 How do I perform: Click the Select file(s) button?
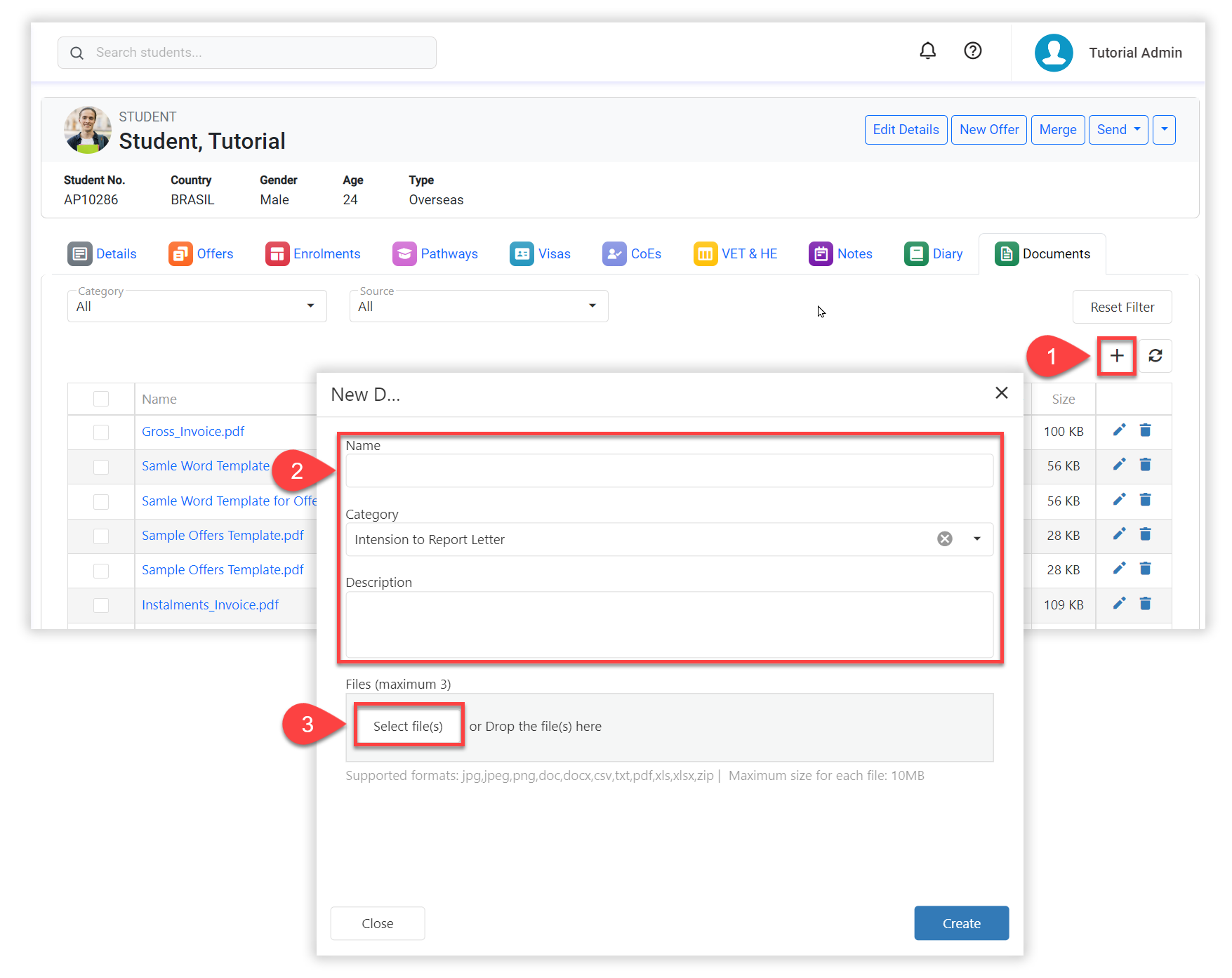point(408,727)
